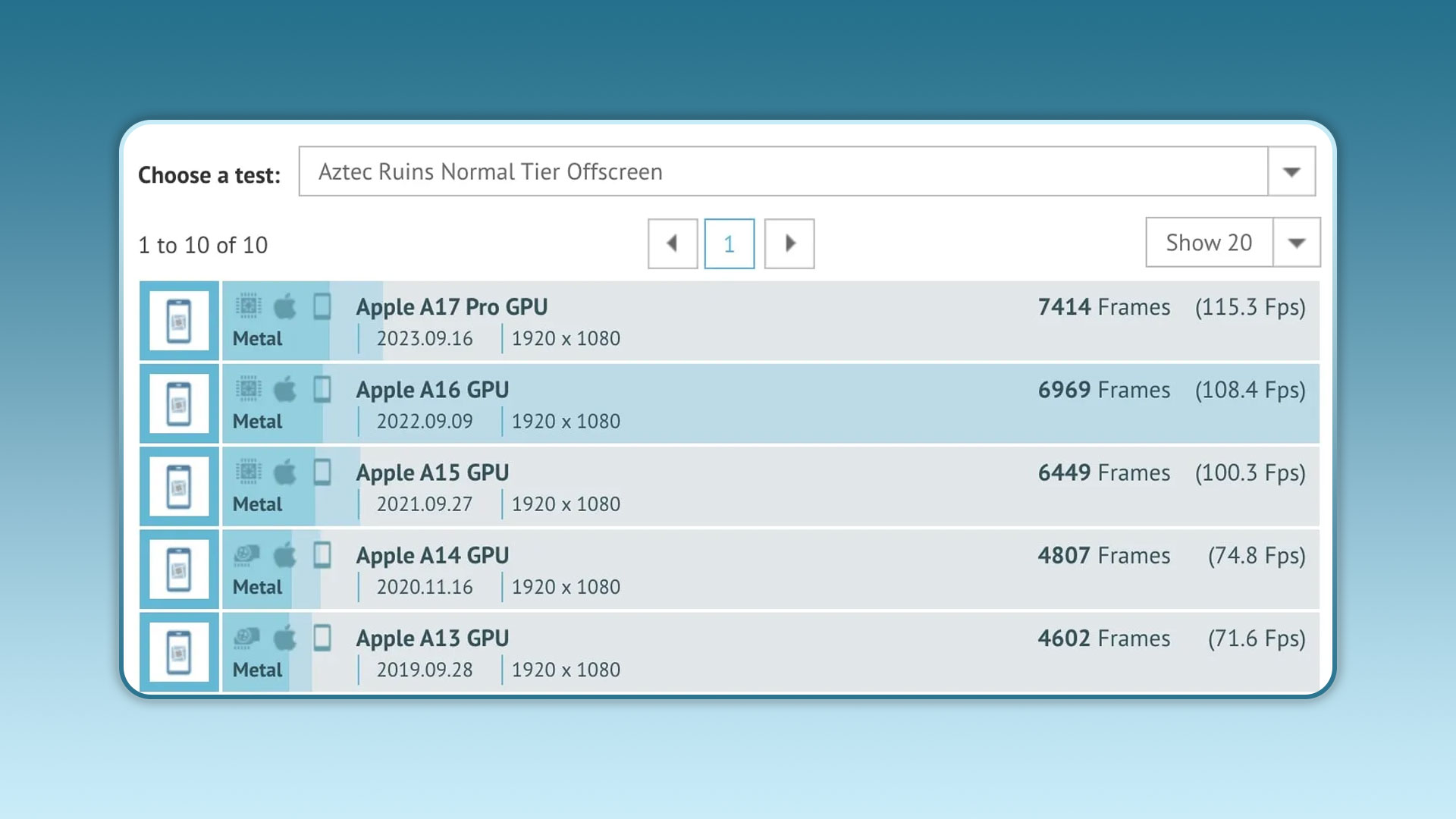The height and width of the screenshot is (819, 1456).
Task: Click the GPU card icon in A13 row
Action: [248, 638]
